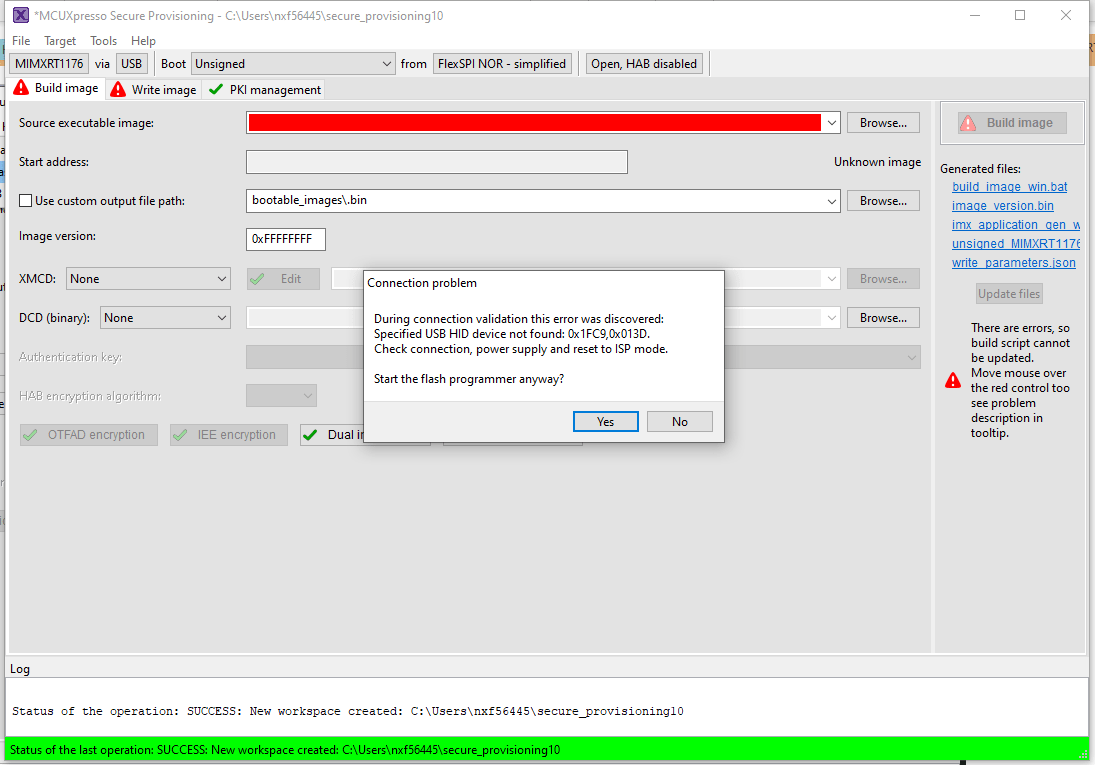Click the green checkmark on OTFAD encryption

click(31, 435)
